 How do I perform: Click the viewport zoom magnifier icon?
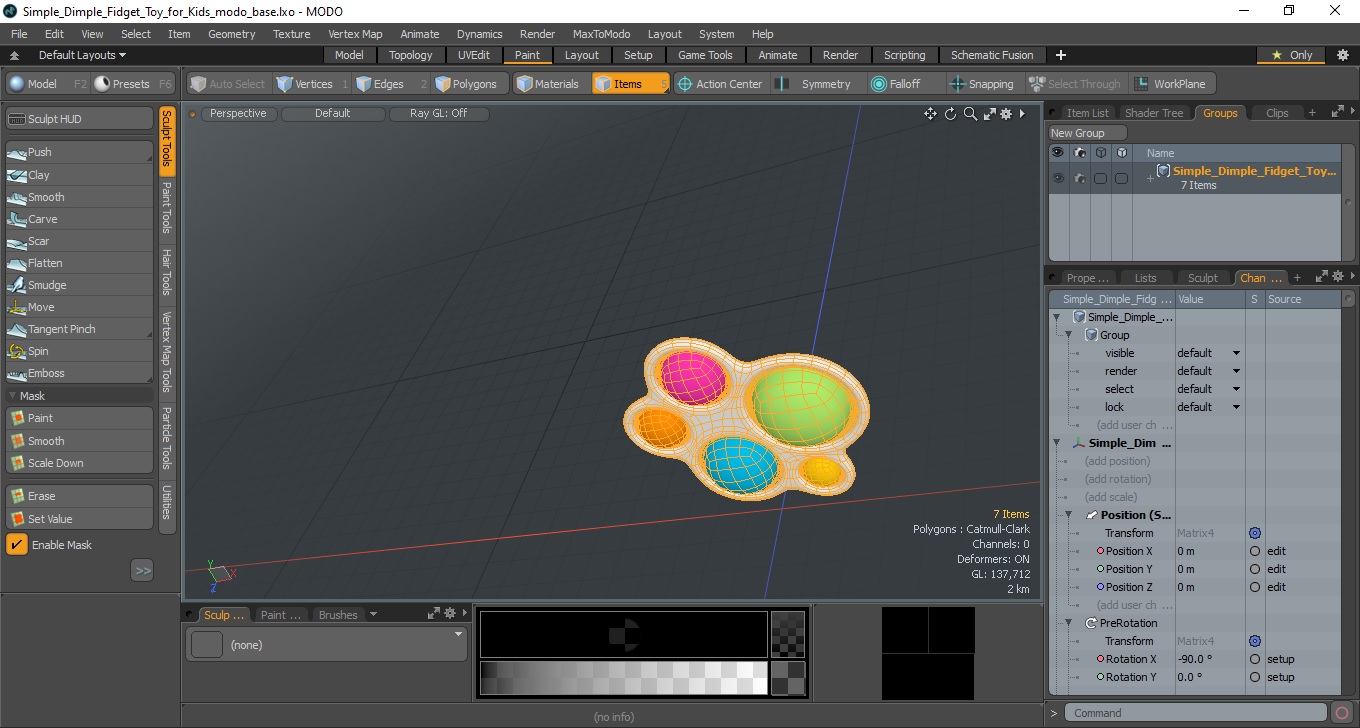(970, 114)
